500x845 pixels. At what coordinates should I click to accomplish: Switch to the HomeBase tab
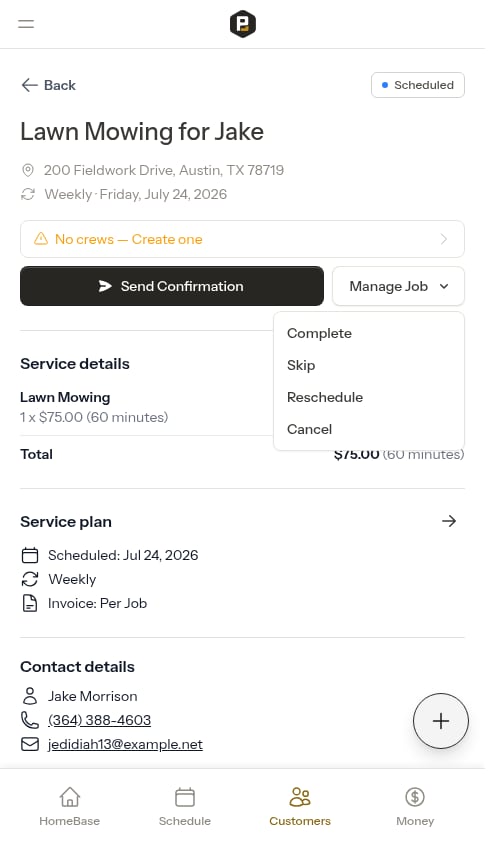click(70, 806)
